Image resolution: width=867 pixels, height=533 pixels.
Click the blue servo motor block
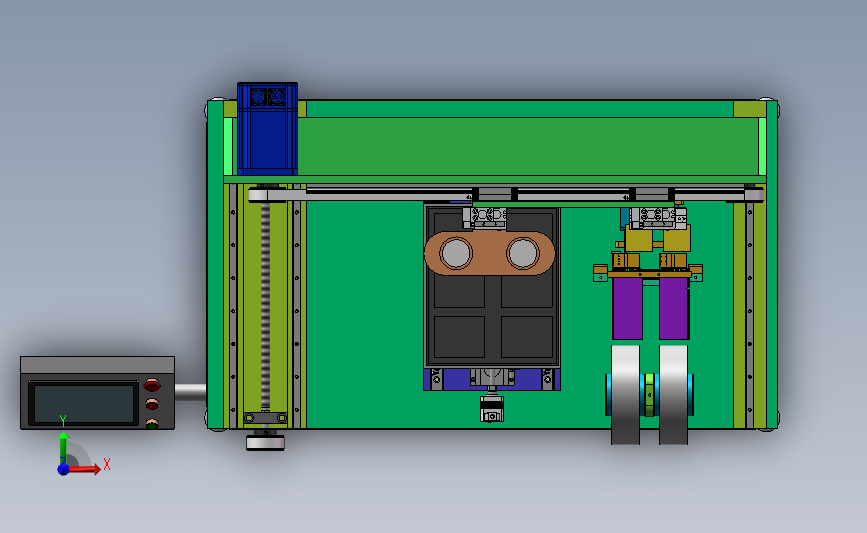pyautogui.click(x=268, y=129)
